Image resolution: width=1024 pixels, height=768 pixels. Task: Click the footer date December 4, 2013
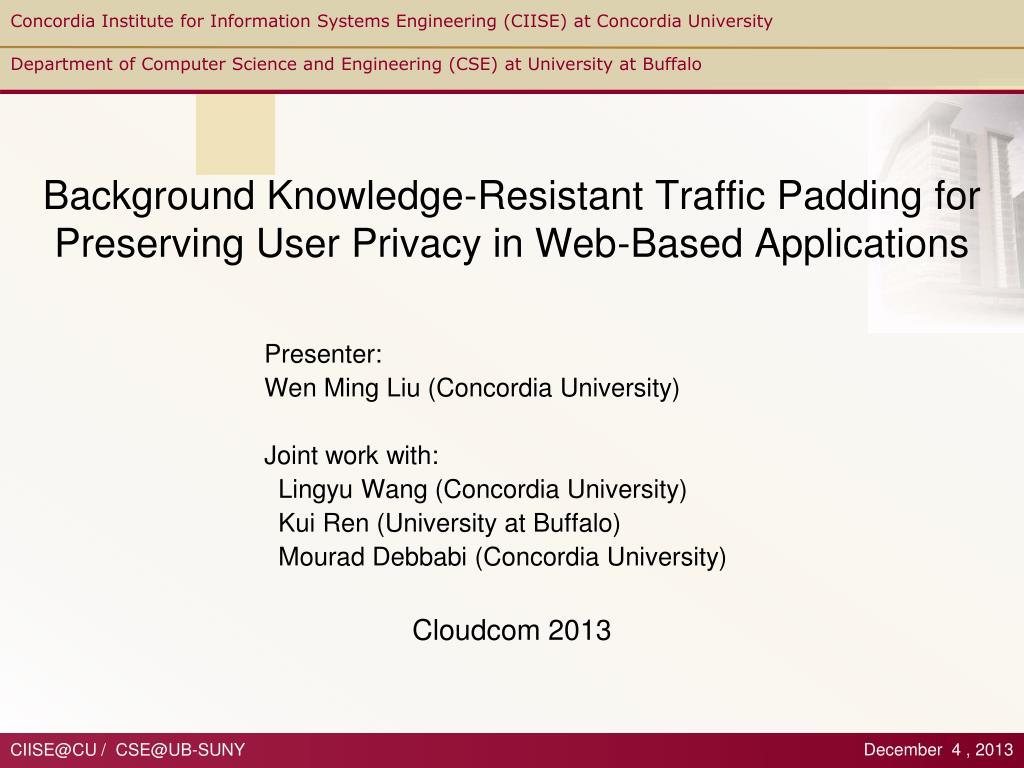click(938, 750)
